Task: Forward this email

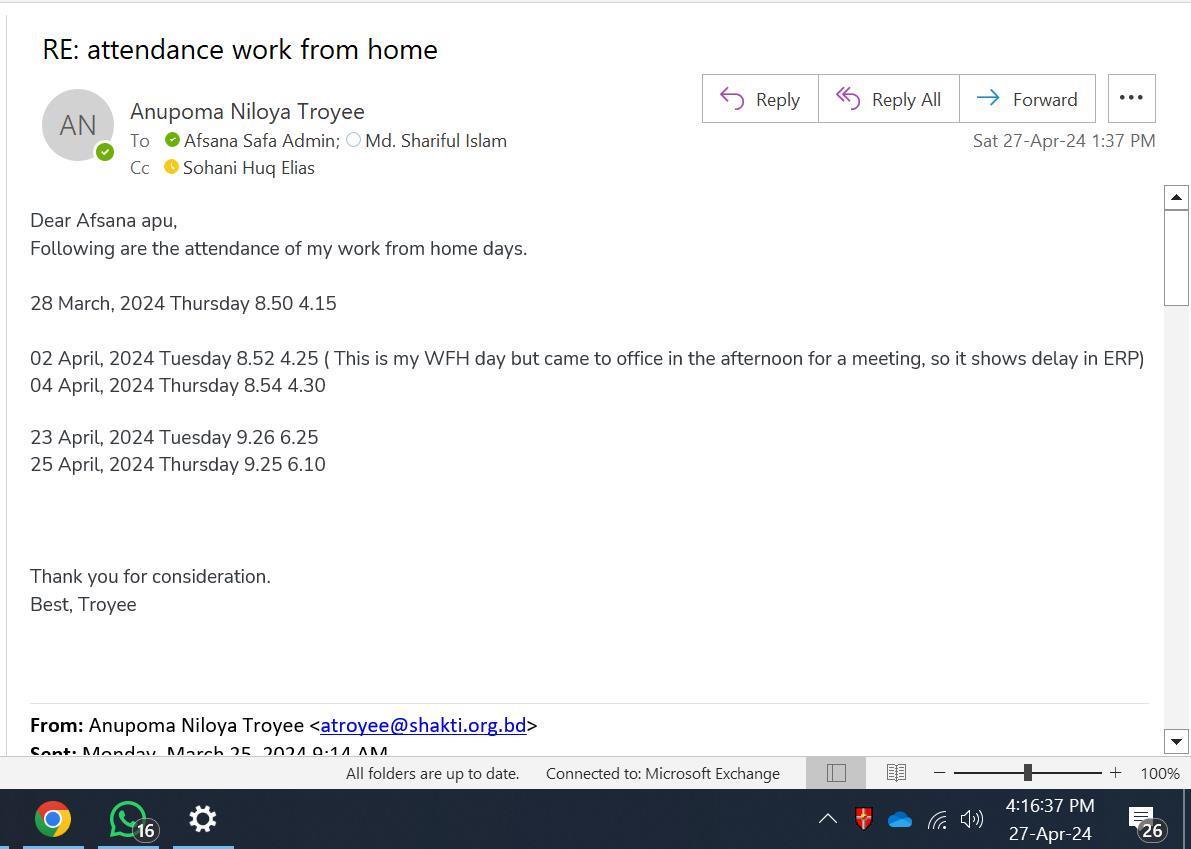Action: pyautogui.click(x=1028, y=99)
